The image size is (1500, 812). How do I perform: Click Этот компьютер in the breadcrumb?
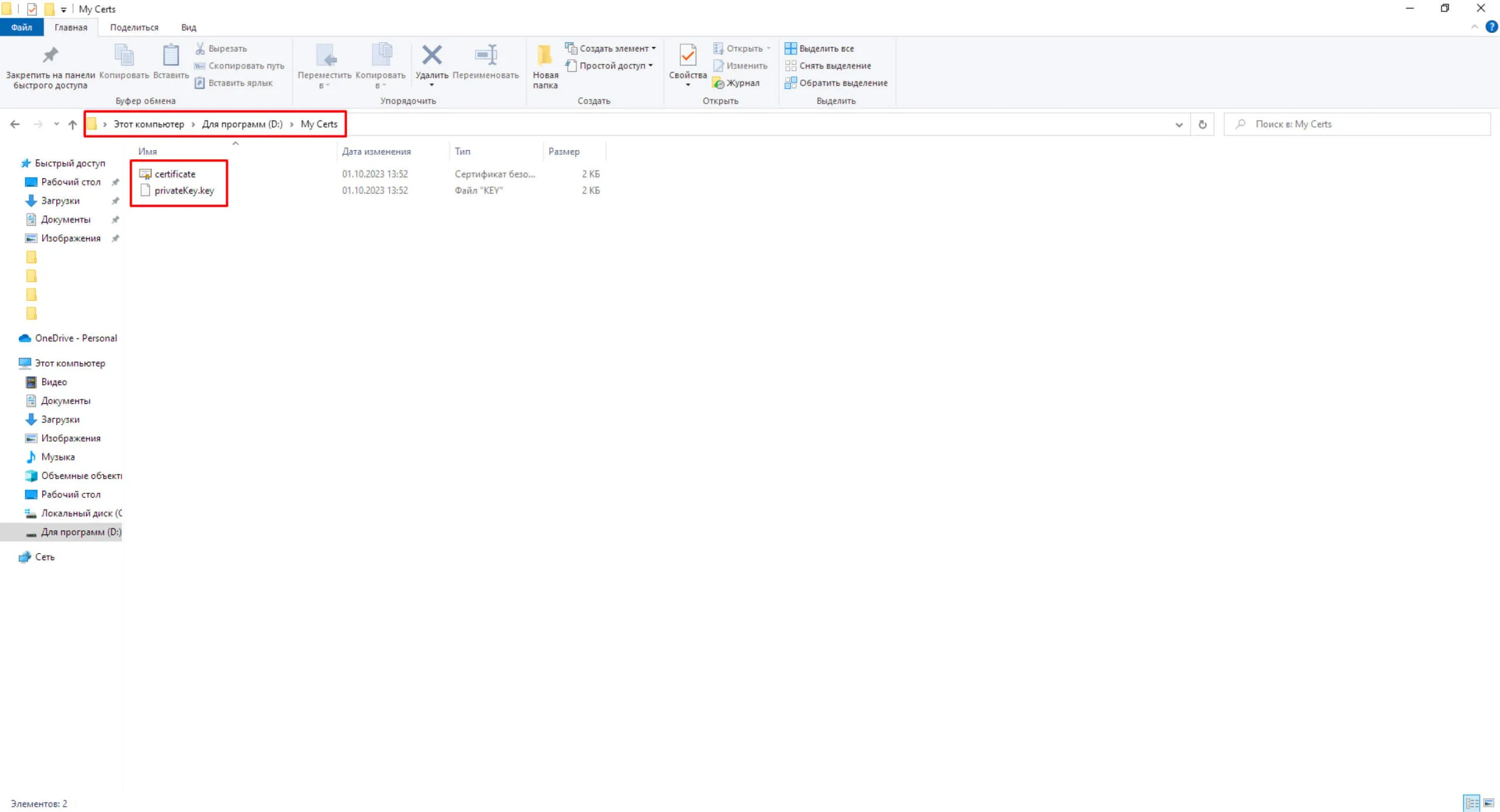149,124
